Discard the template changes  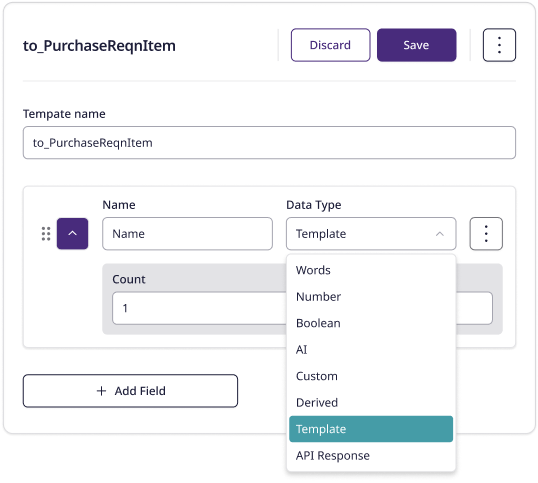click(330, 45)
